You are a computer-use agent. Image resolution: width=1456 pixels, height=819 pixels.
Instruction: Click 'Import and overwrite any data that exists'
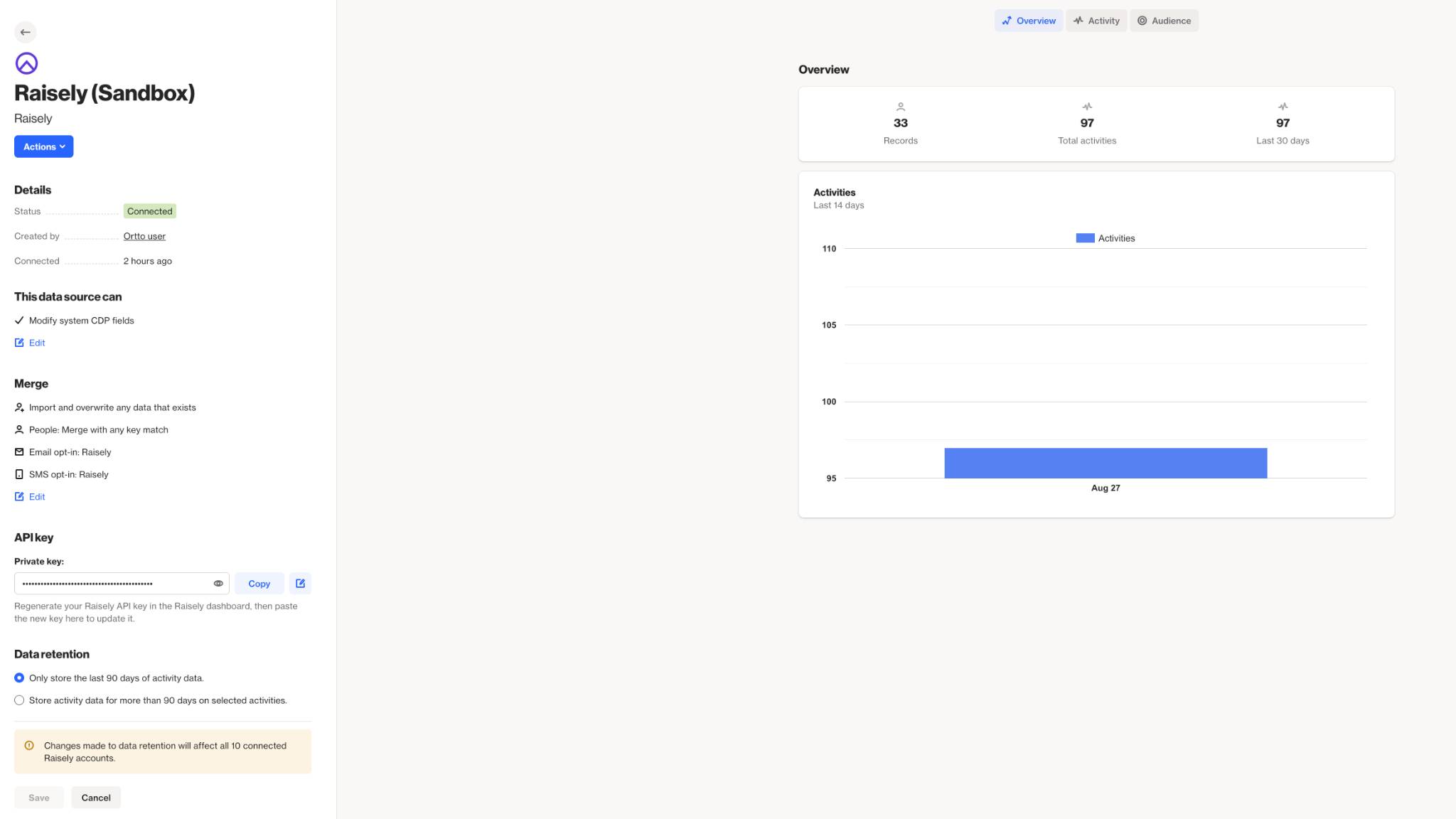tap(112, 407)
